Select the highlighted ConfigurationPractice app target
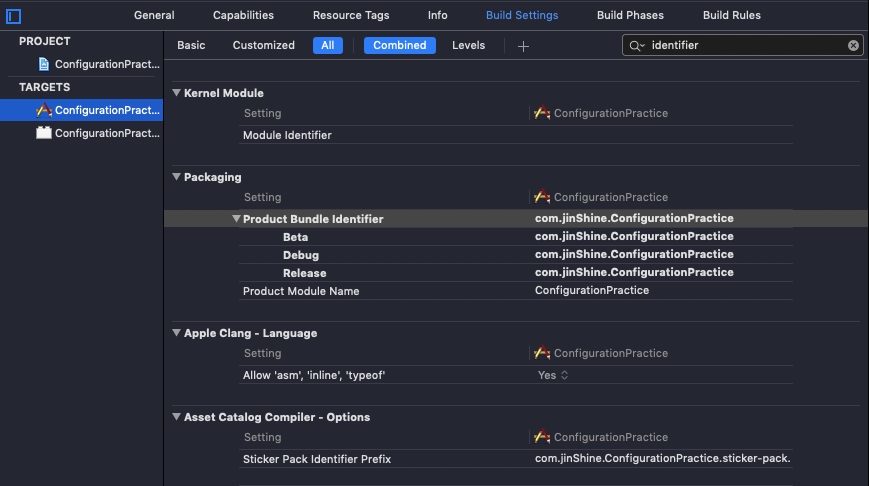 (x=81, y=110)
